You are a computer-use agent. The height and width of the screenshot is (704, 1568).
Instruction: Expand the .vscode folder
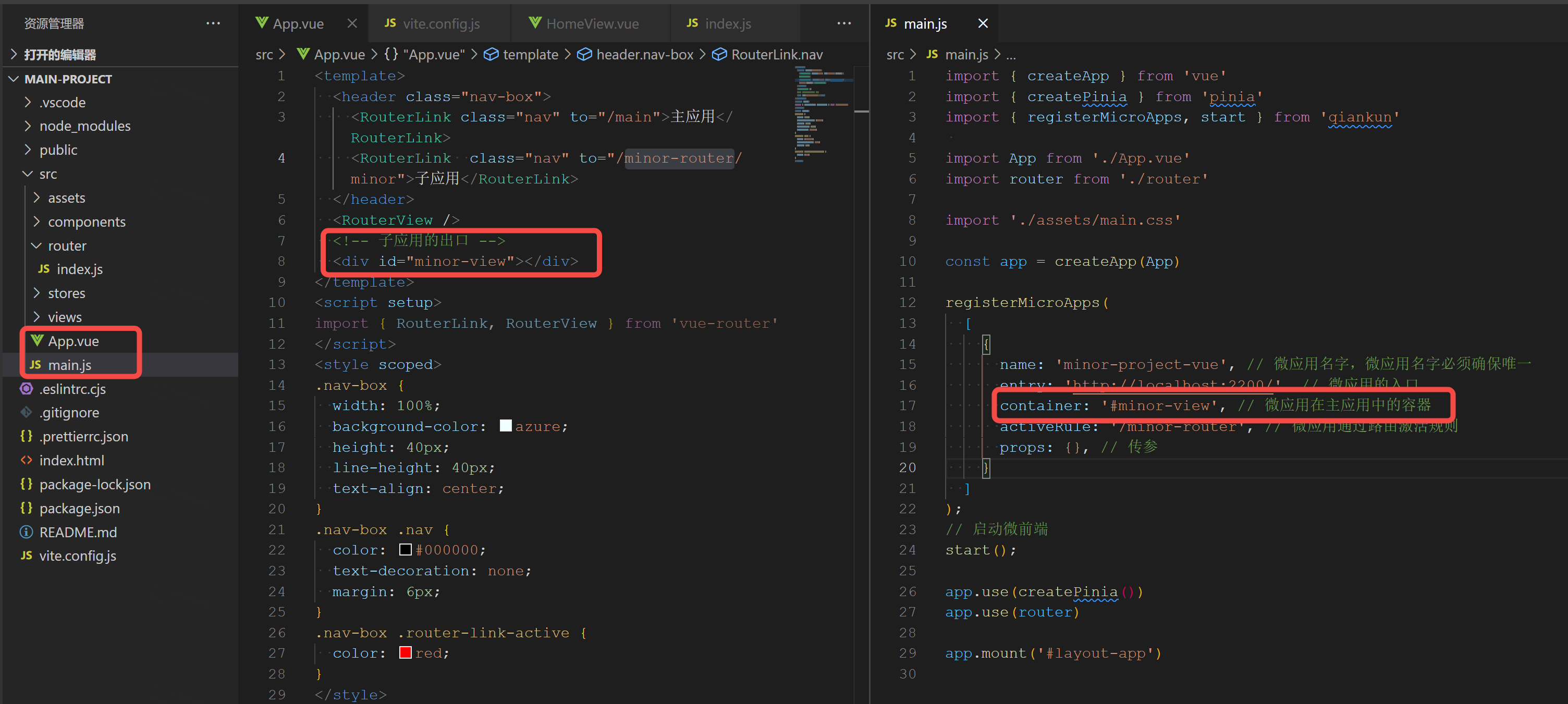(x=120, y=102)
